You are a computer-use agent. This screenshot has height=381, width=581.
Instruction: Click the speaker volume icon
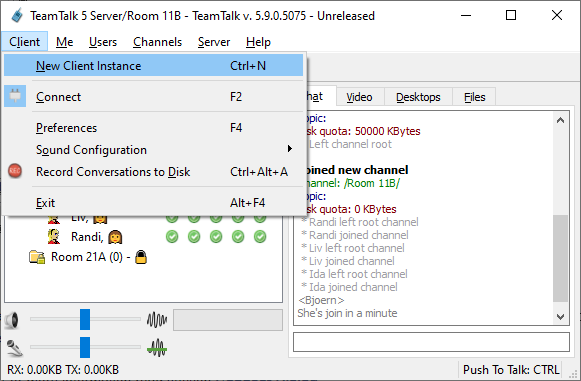[12, 320]
